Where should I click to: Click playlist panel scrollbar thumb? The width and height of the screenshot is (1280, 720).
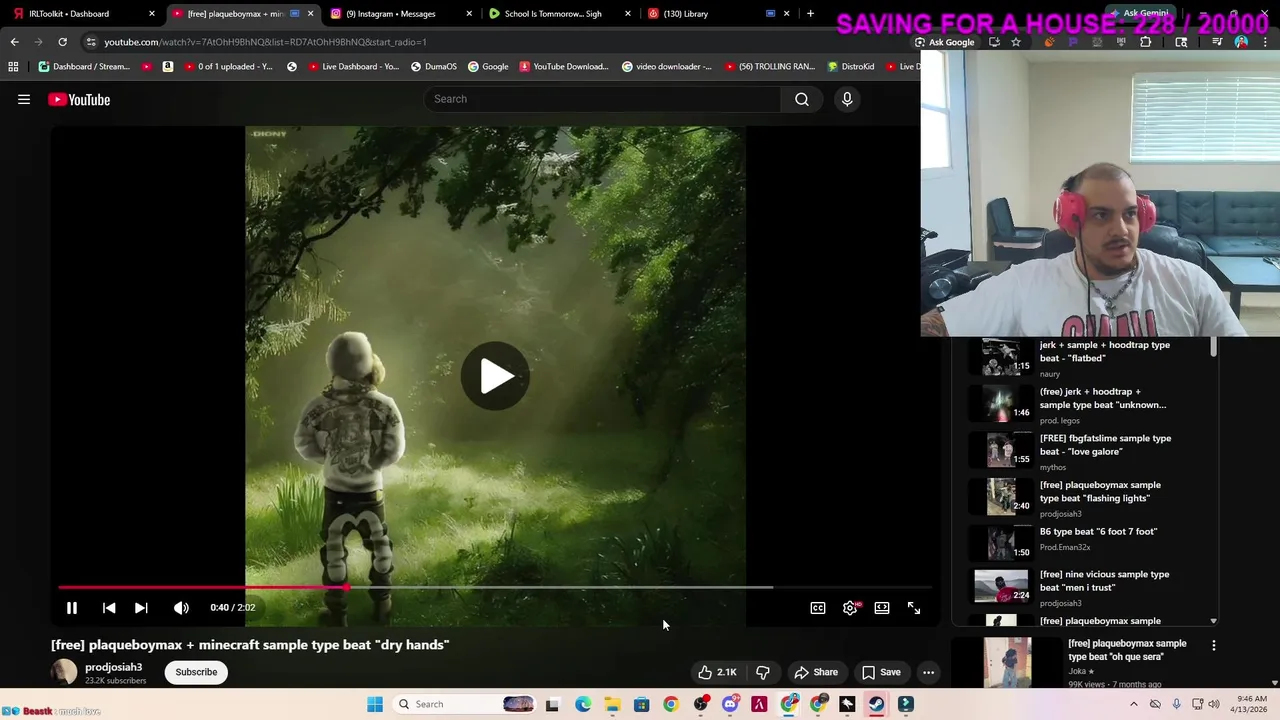point(1214,347)
